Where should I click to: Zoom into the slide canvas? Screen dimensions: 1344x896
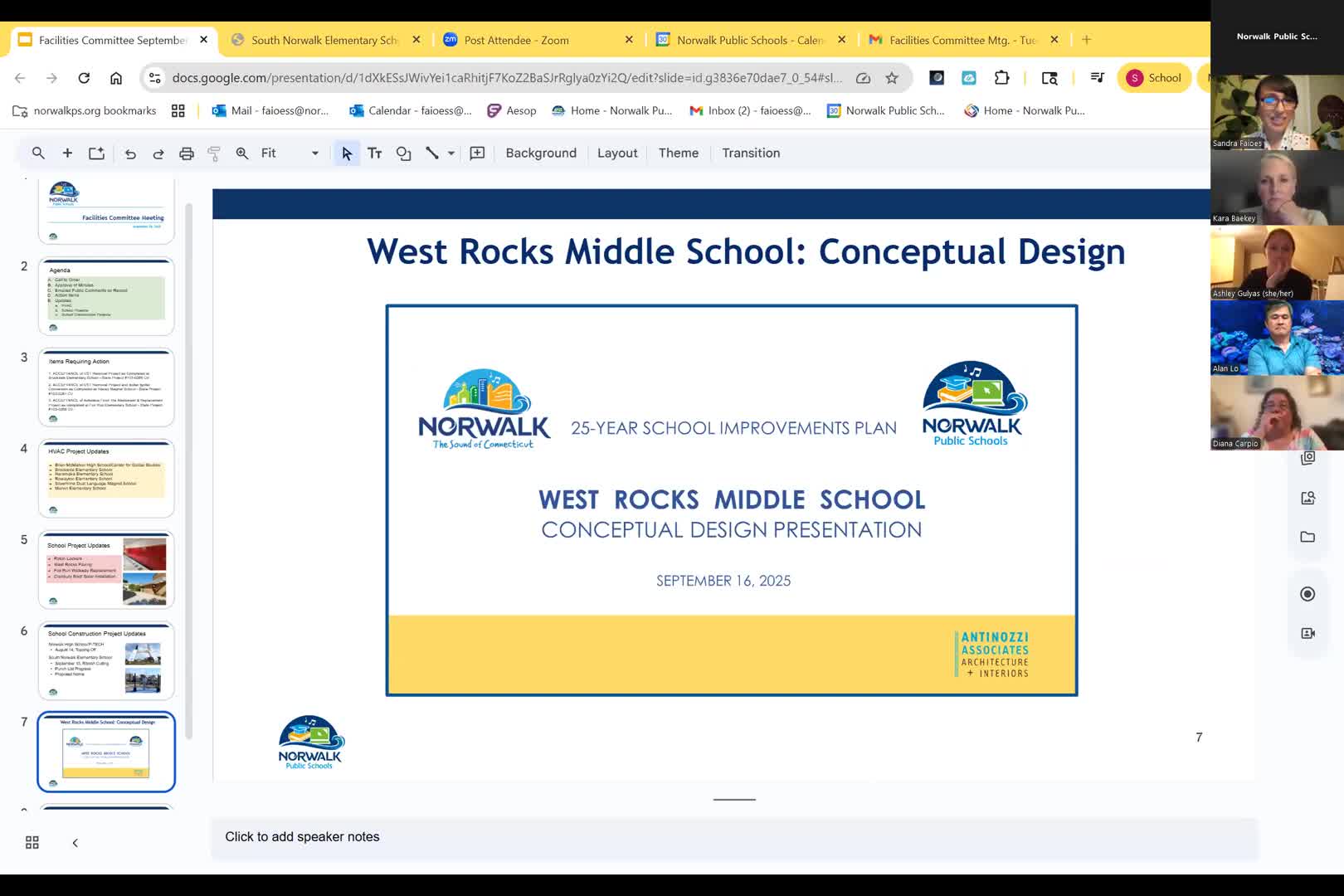tap(242, 153)
